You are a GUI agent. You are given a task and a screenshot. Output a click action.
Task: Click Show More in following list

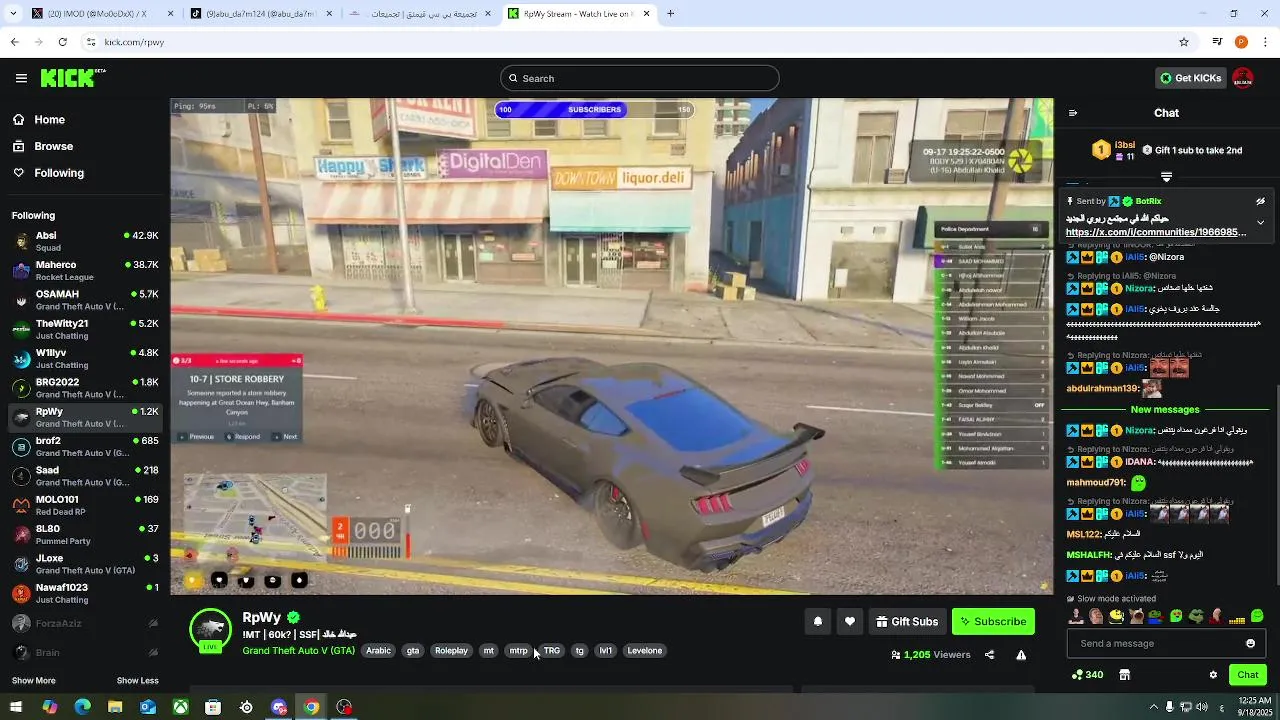33,681
